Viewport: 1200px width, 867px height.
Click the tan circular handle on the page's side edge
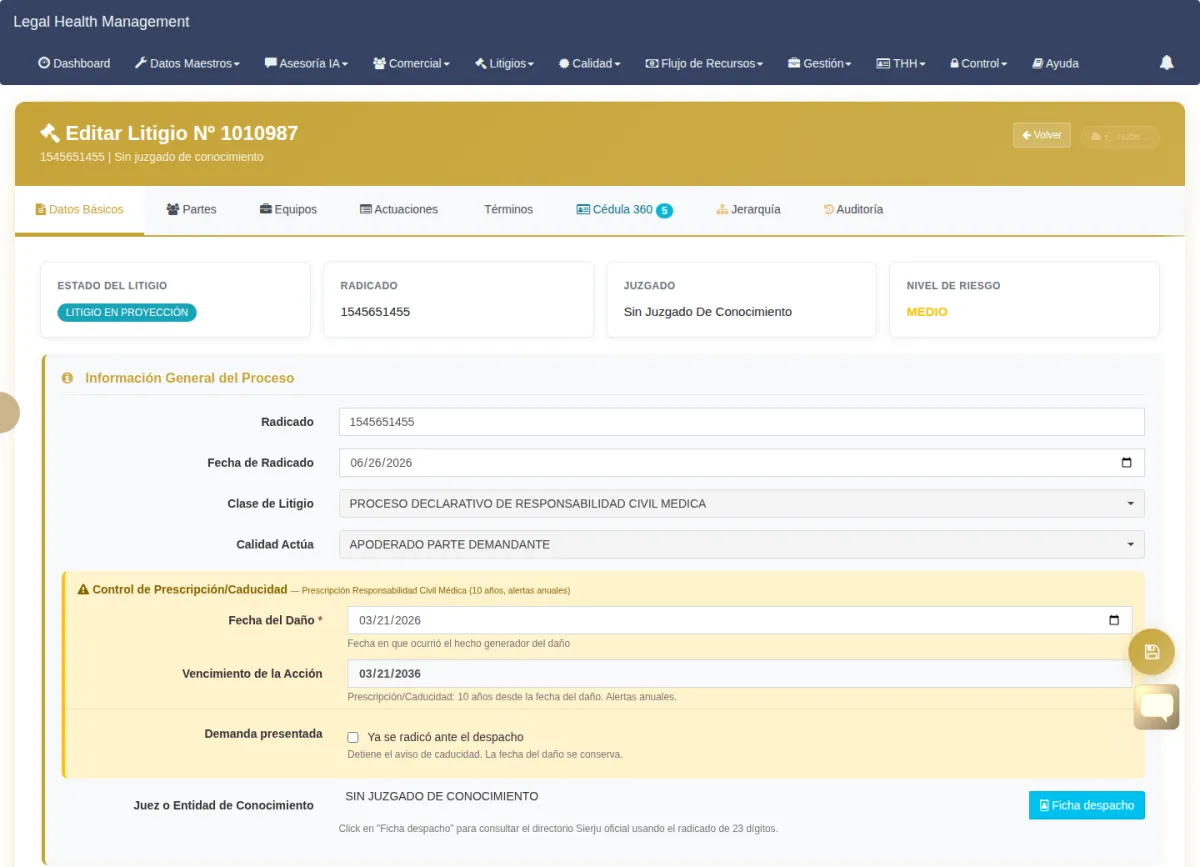(7, 412)
